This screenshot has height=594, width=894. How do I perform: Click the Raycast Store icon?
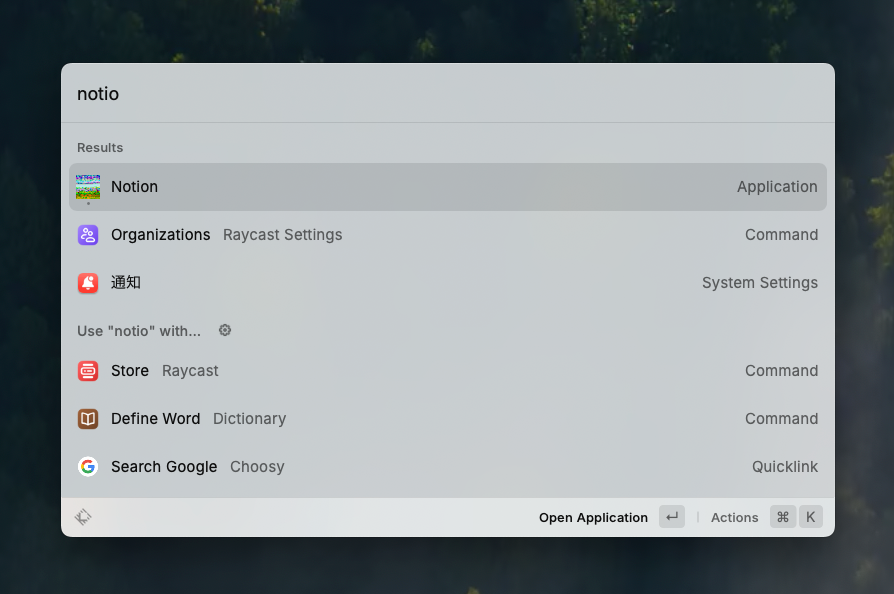(x=88, y=371)
